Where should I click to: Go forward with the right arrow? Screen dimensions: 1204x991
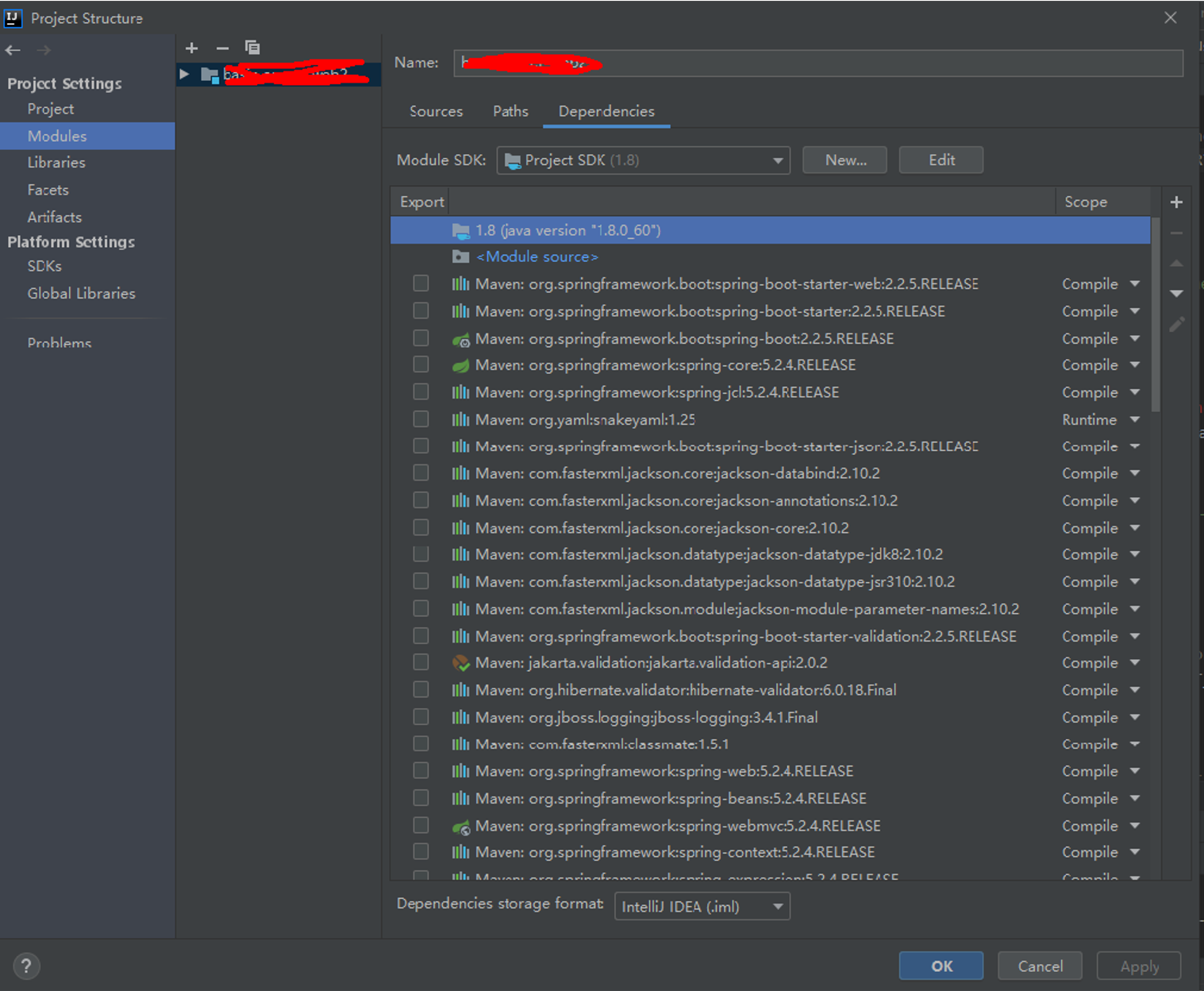(x=44, y=50)
